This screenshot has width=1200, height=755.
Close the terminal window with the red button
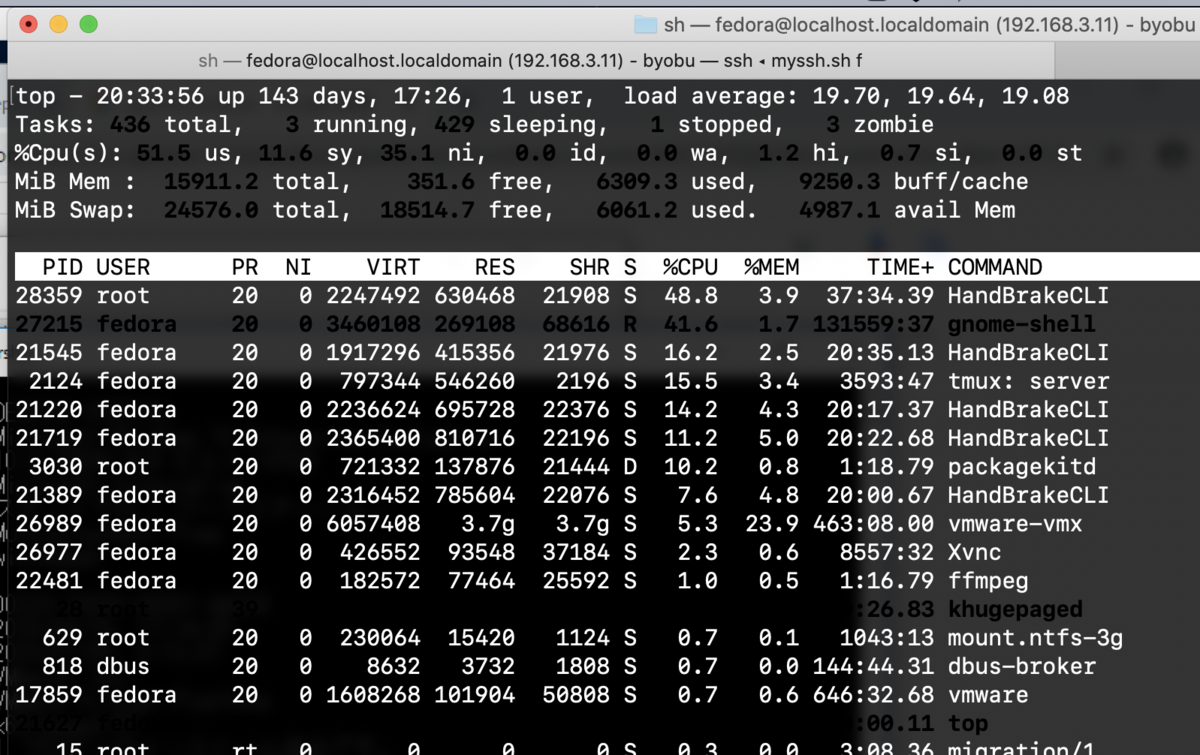tap(29, 23)
